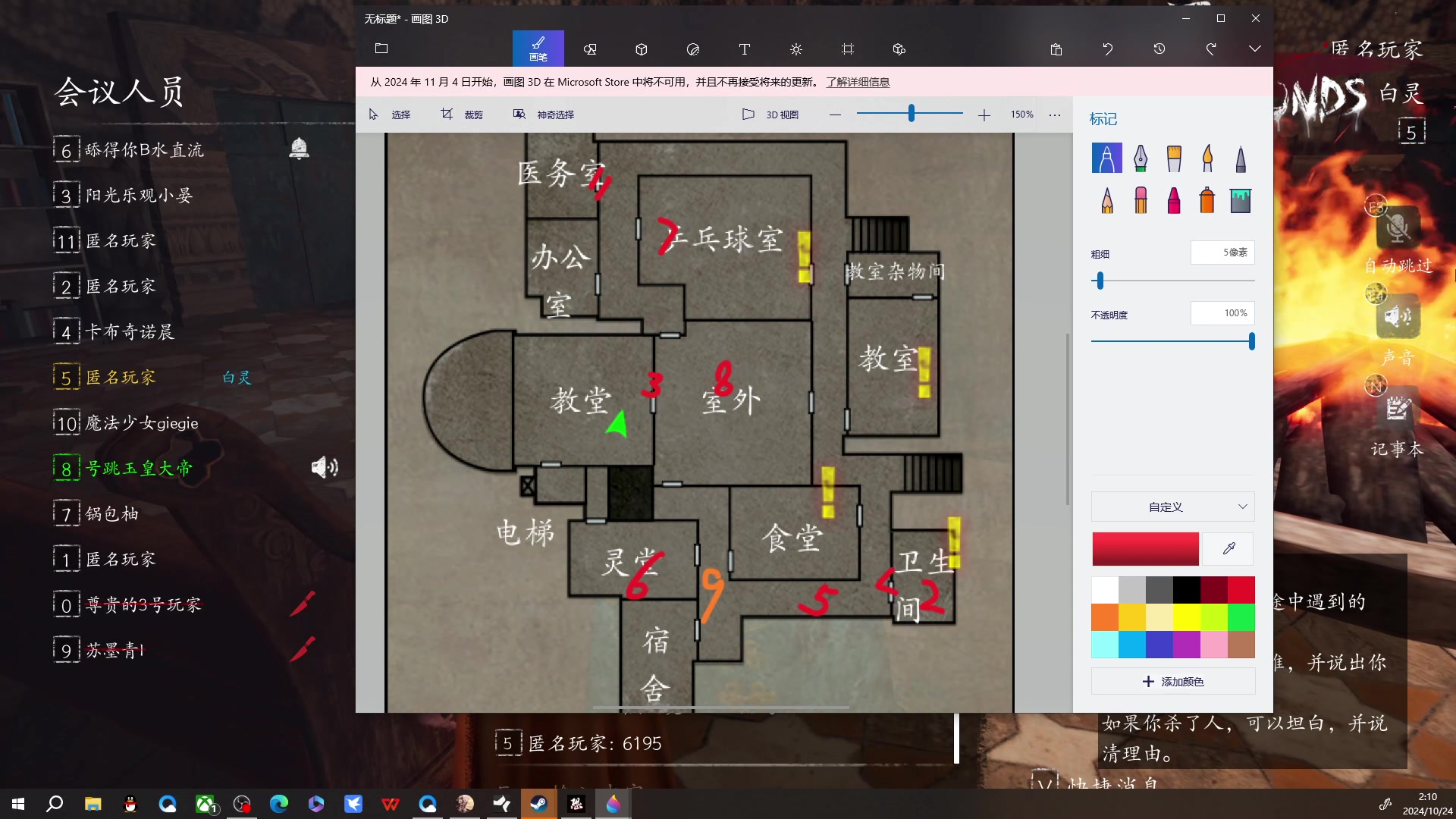Image resolution: width=1456 pixels, height=819 pixels.
Task: Toggle mute for 8号跳玉皇大帝 player
Action: pyautogui.click(x=324, y=468)
